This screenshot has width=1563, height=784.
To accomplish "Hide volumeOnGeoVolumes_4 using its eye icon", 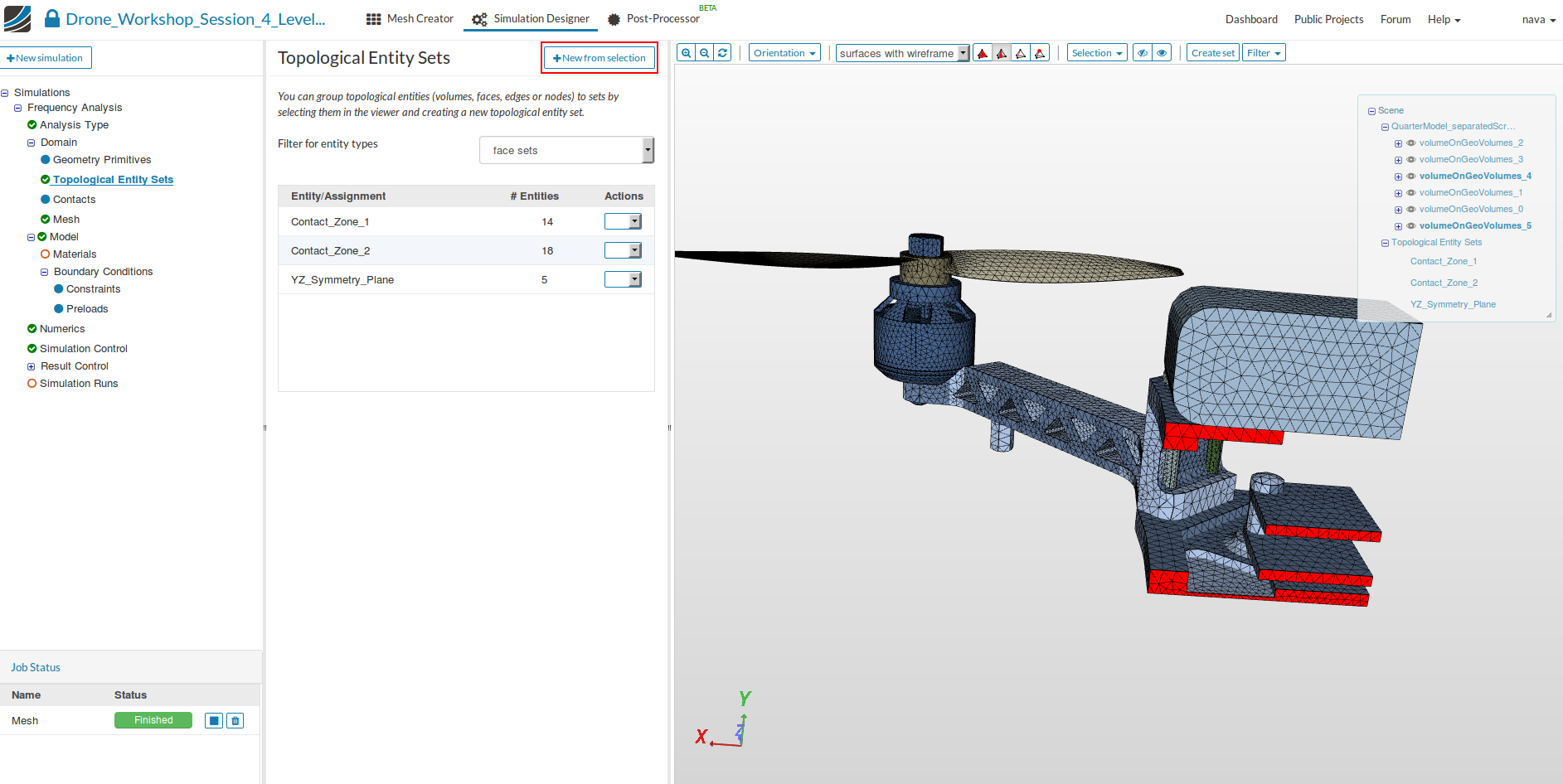I will pos(1411,177).
